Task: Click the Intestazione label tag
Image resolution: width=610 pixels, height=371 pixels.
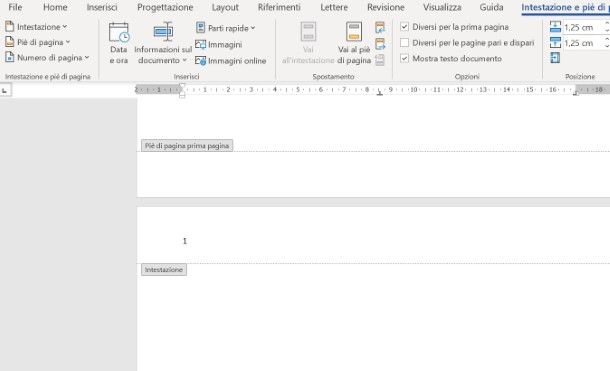Action: (164, 270)
